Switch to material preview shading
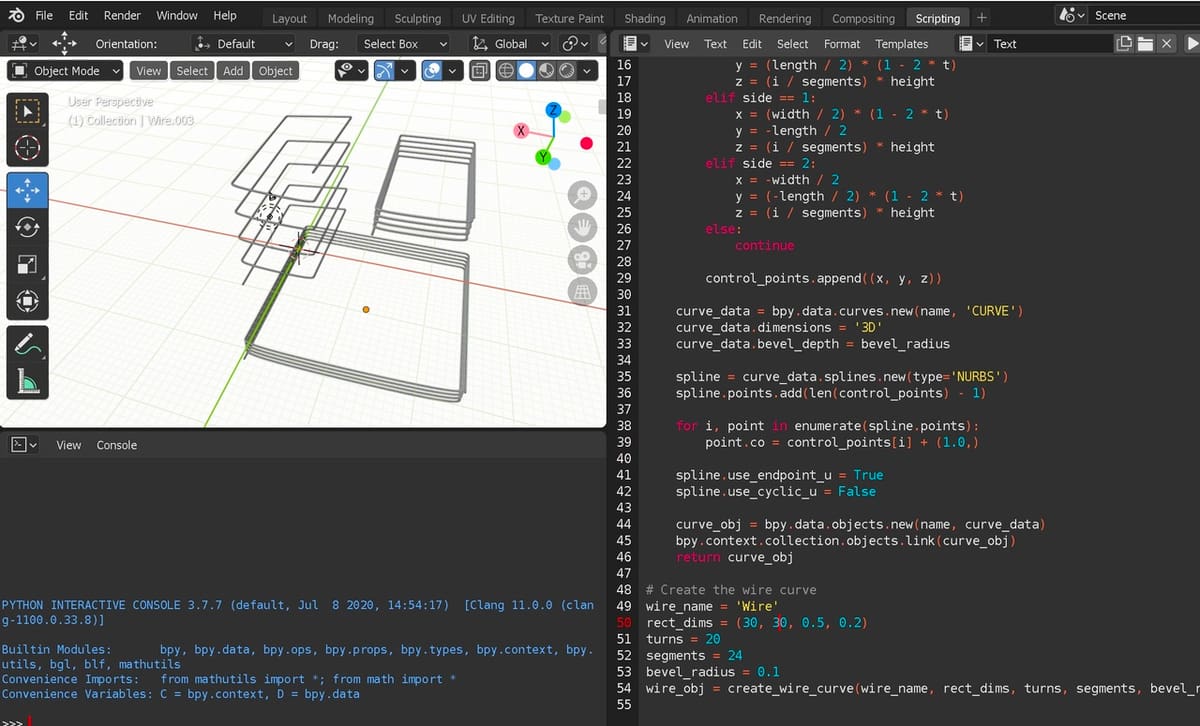 [546, 71]
